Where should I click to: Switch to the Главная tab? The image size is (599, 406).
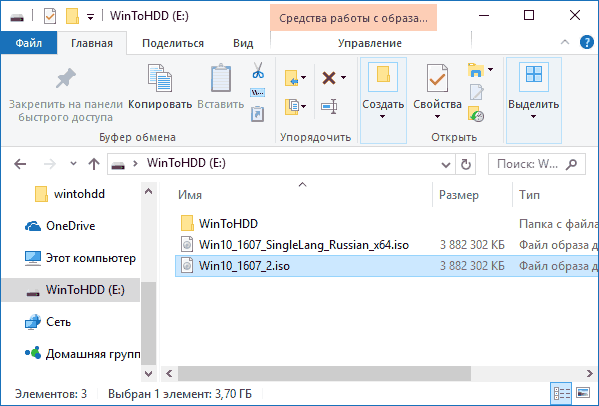point(92,43)
